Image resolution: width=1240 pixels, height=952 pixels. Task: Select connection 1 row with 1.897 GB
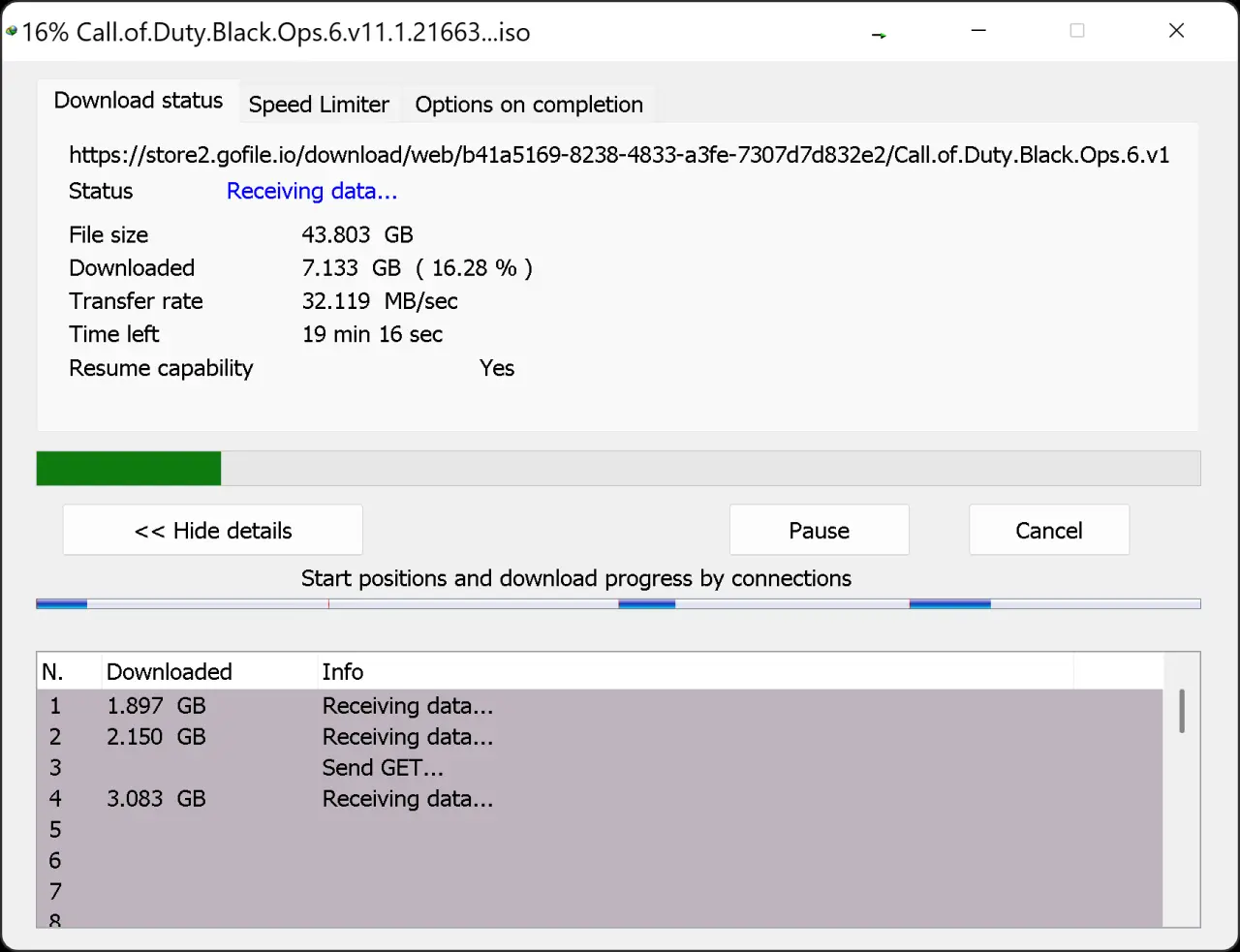coord(600,705)
